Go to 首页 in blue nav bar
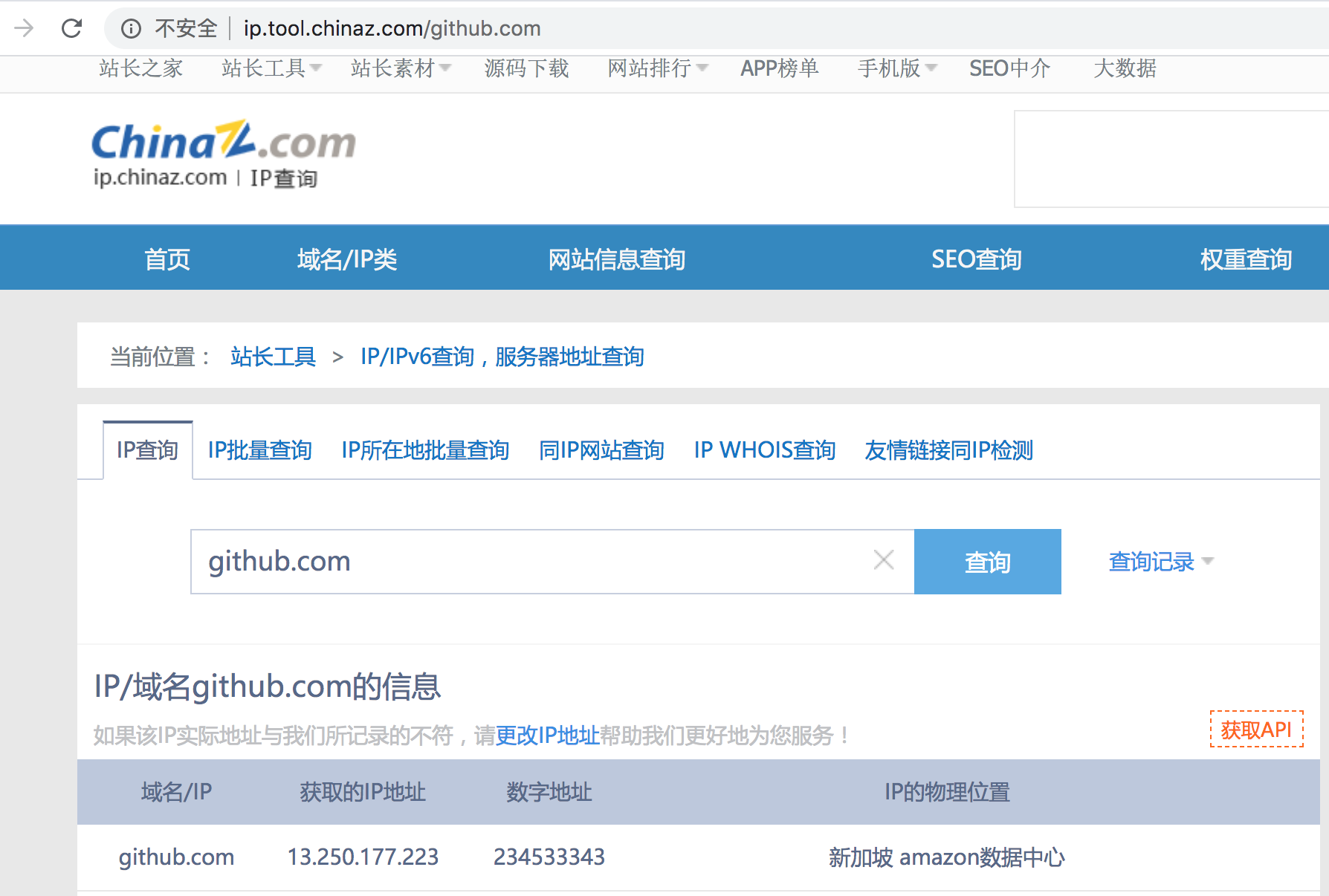 [x=167, y=259]
